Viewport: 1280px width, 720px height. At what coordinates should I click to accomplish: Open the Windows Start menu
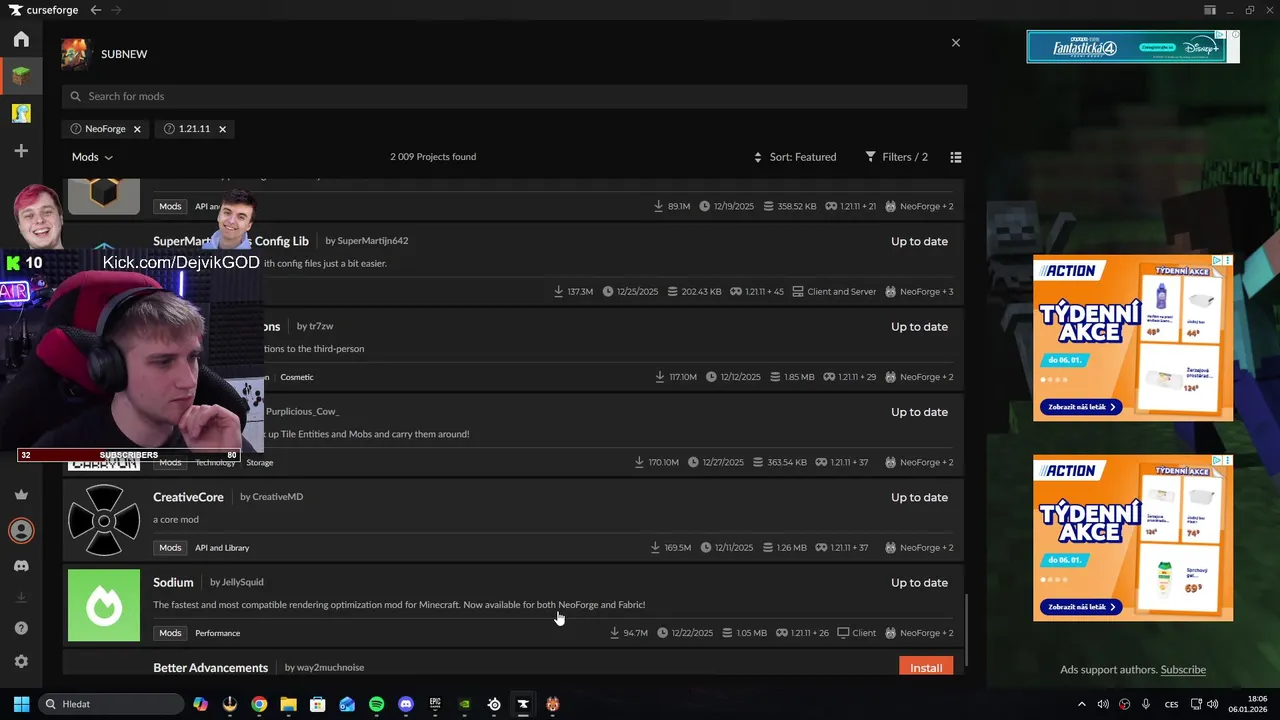click(x=21, y=704)
